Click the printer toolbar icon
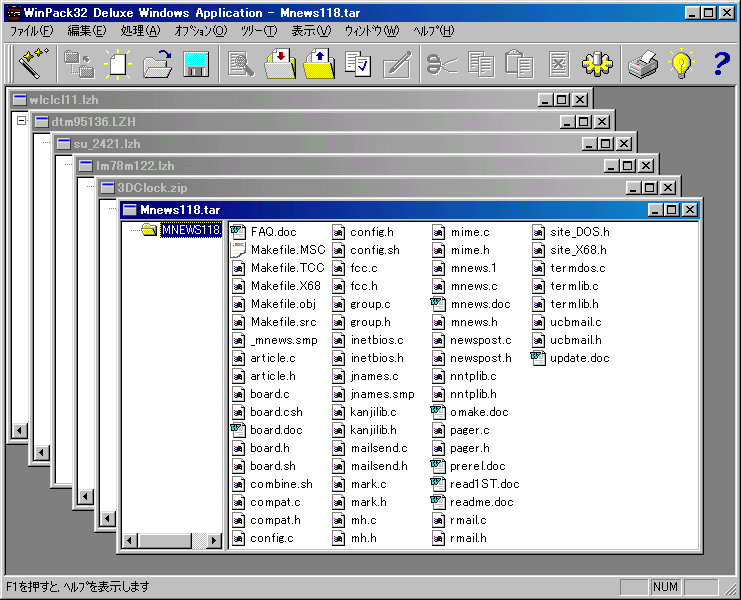 point(643,63)
